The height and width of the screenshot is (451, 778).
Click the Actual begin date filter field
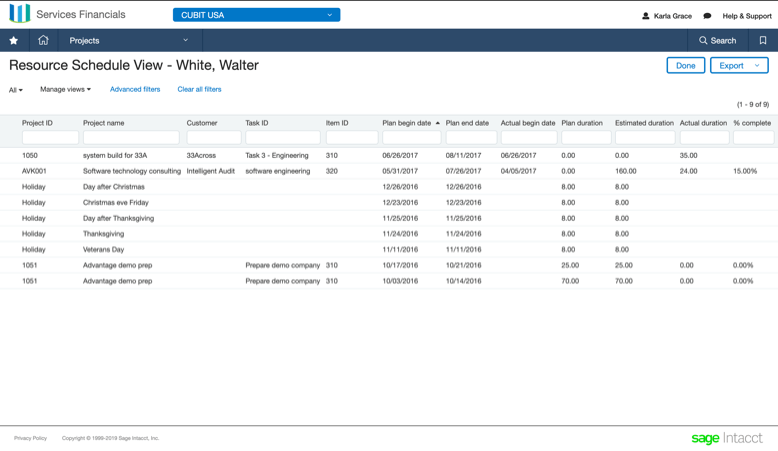pyautogui.click(x=529, y=137)
